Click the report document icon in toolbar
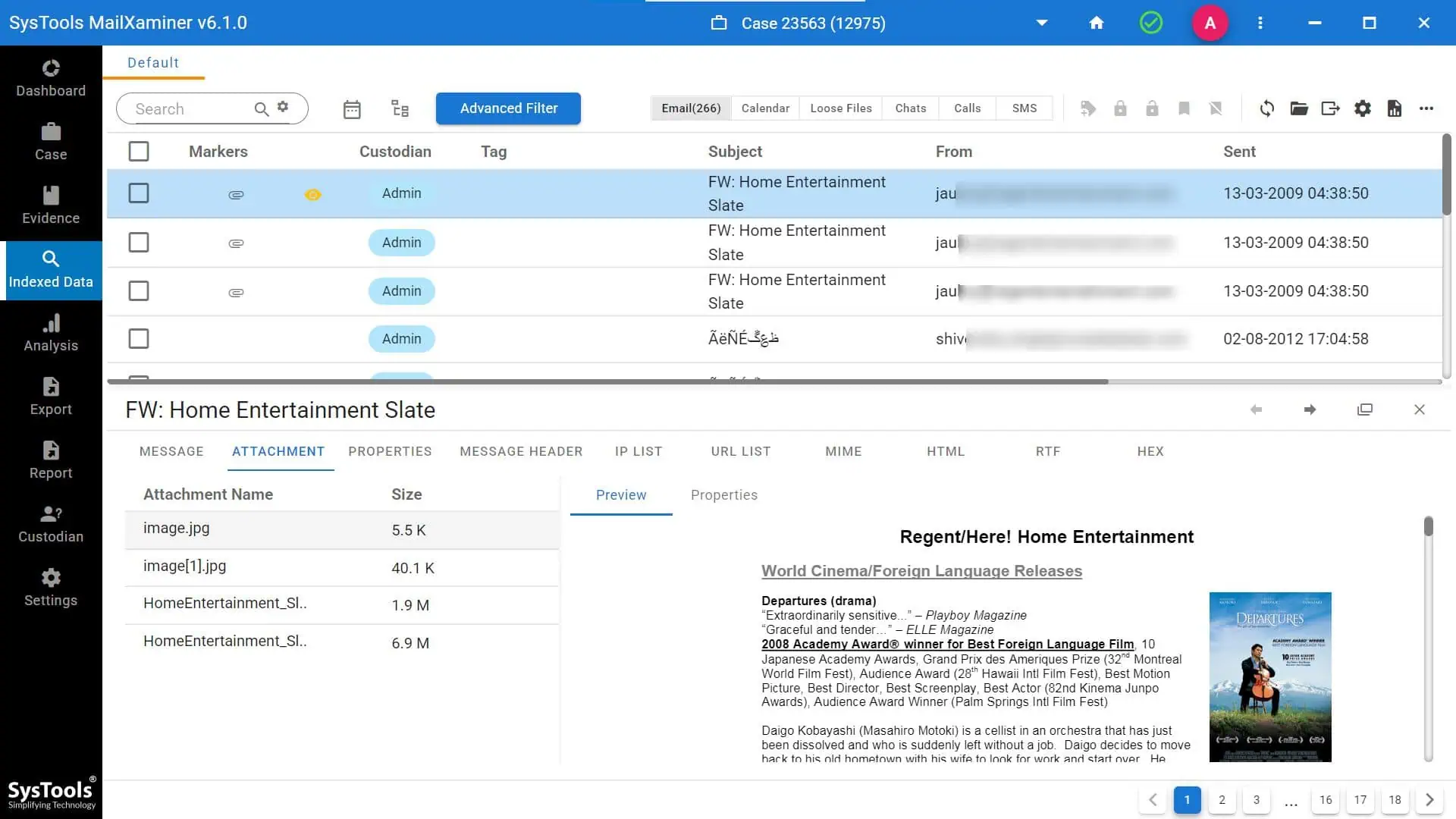This screenshot has height=819, width=1456. [x=1395, y=108]
